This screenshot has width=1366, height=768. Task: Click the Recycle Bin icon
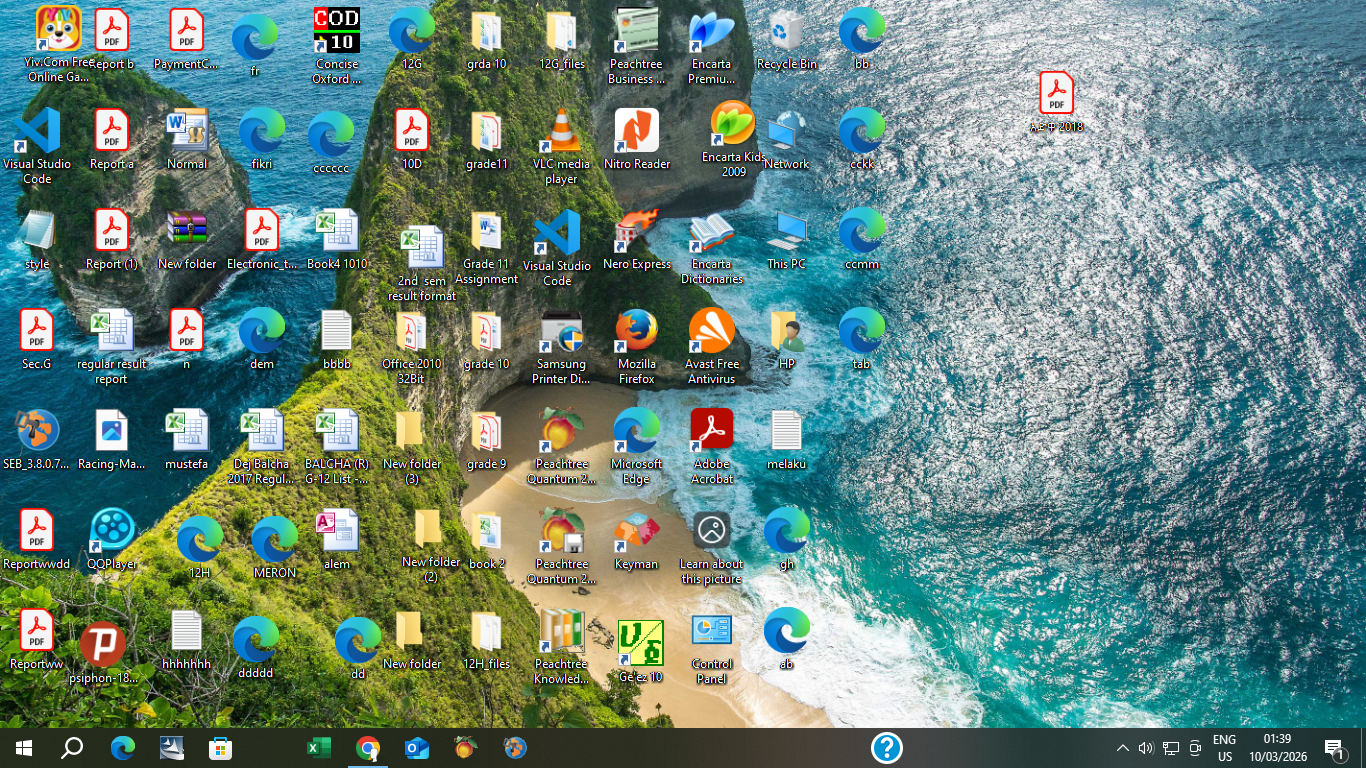pos(787,40)
